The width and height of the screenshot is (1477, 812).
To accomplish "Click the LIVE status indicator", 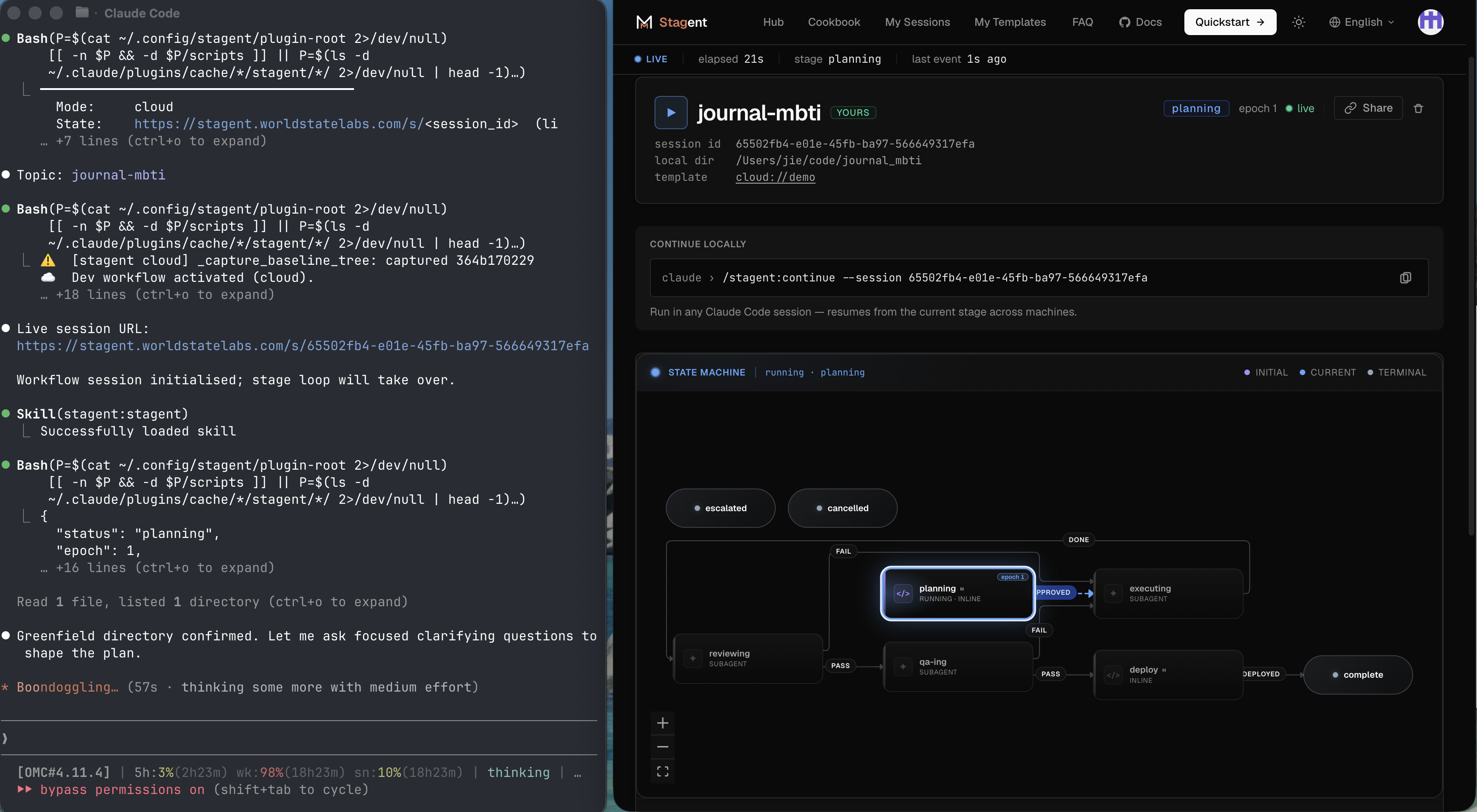I will 651,59.
